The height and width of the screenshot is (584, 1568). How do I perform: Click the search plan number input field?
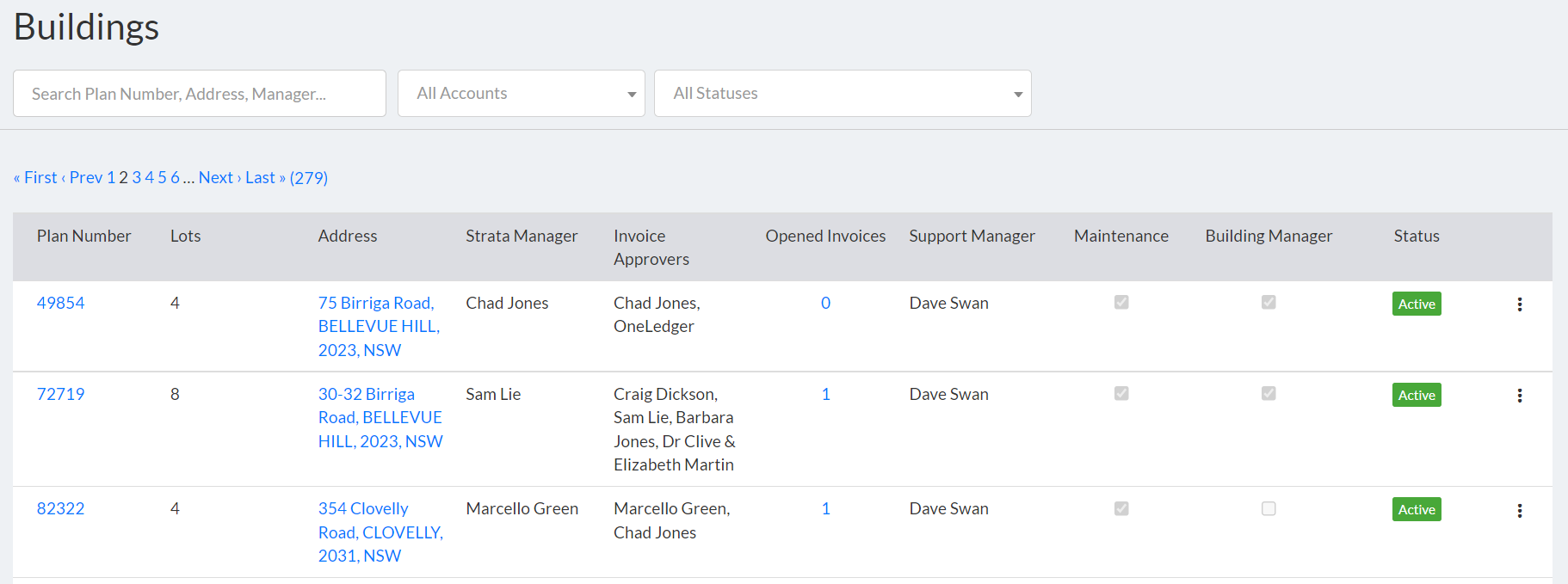[200, 94]
